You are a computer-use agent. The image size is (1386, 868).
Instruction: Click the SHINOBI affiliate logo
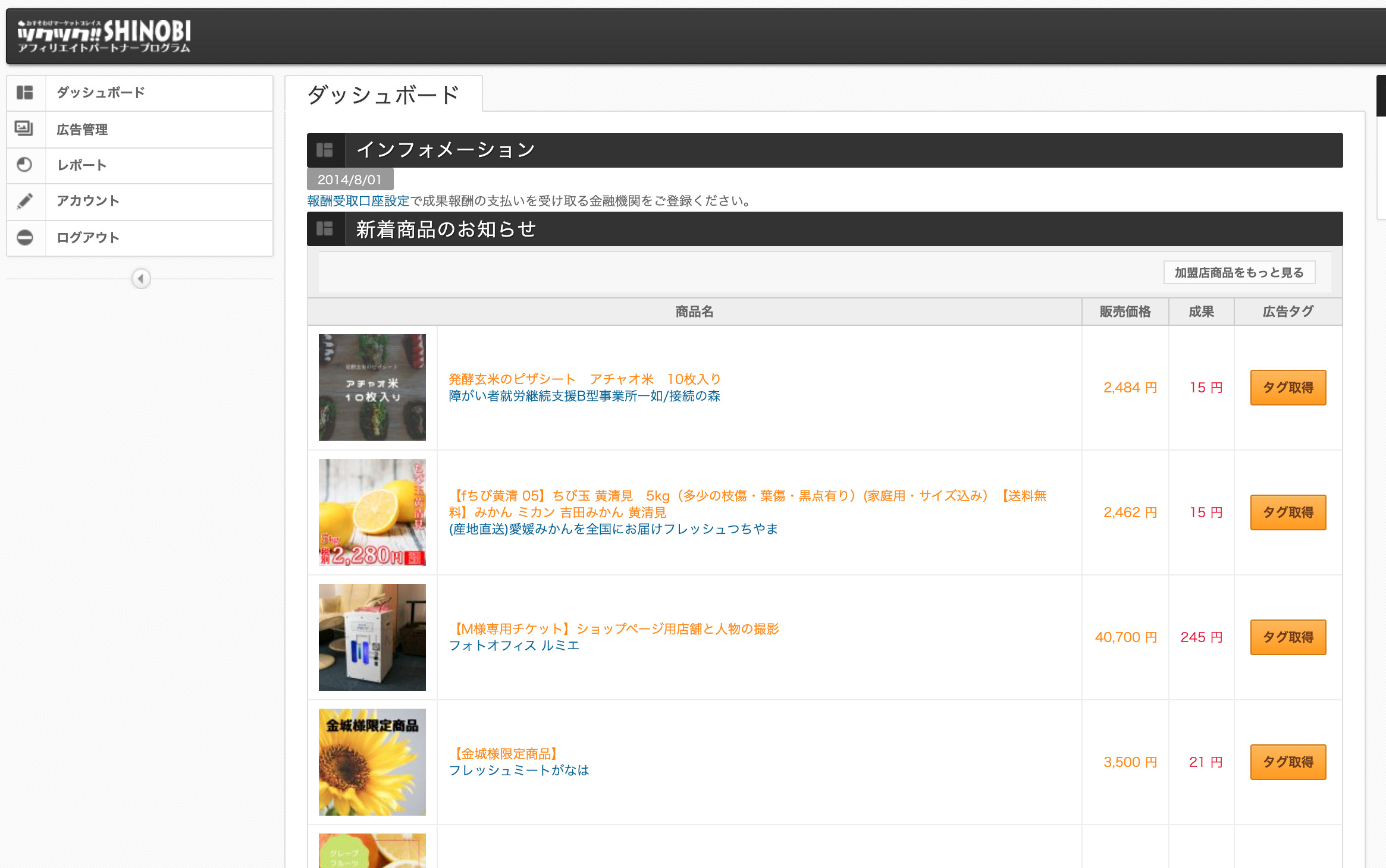tap(104, 36)
